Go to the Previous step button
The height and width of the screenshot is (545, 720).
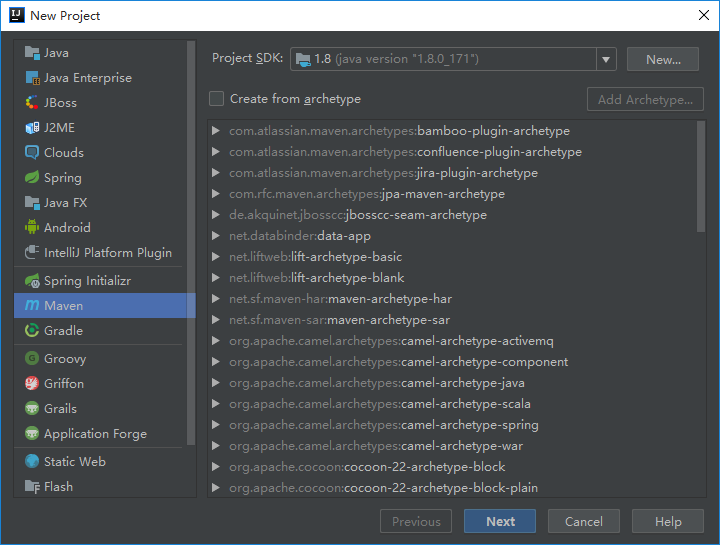pyautogui.click(x=416, y=521)
